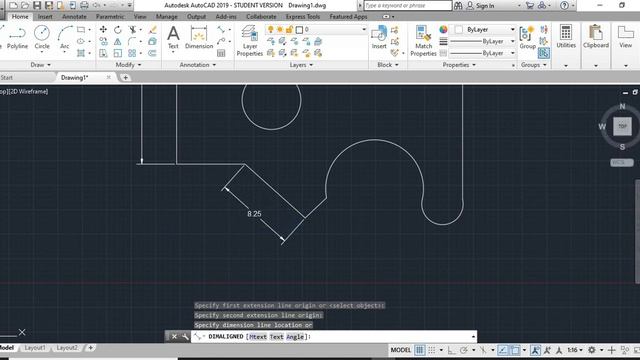Toggle polar tracking in status bar
The image size is (640, 360).
coord(464,350)
